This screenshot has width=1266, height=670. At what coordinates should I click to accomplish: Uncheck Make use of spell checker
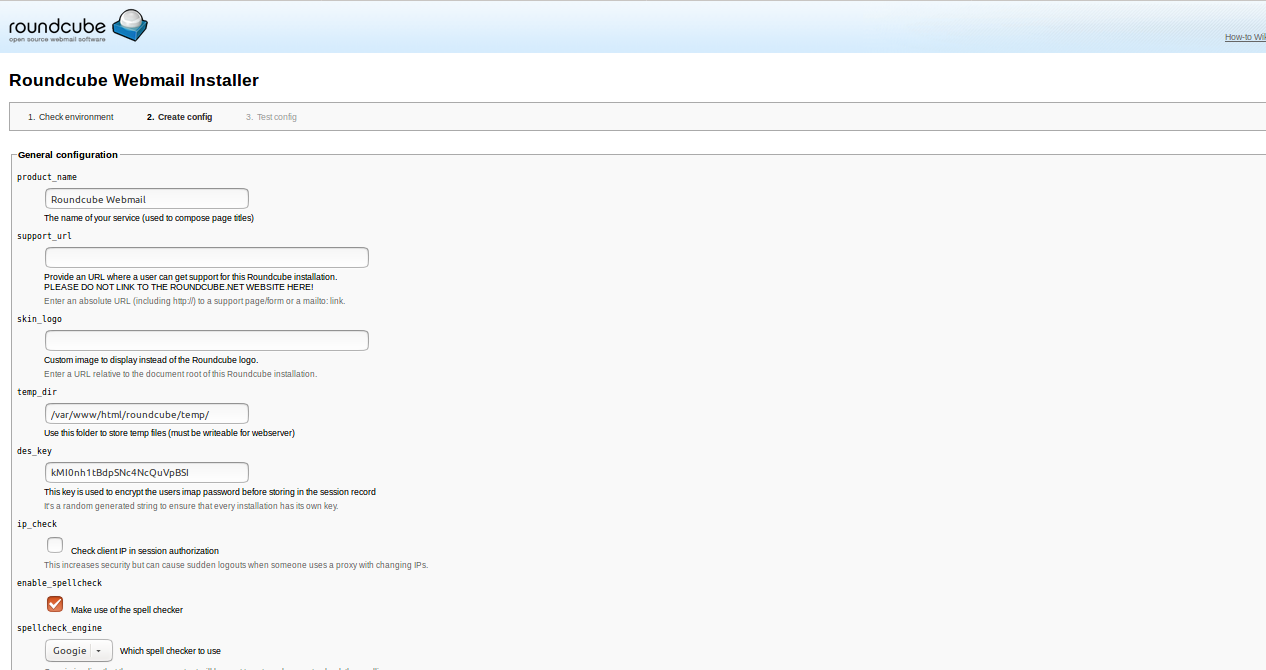pyautogui.click(x=55, y=603)
